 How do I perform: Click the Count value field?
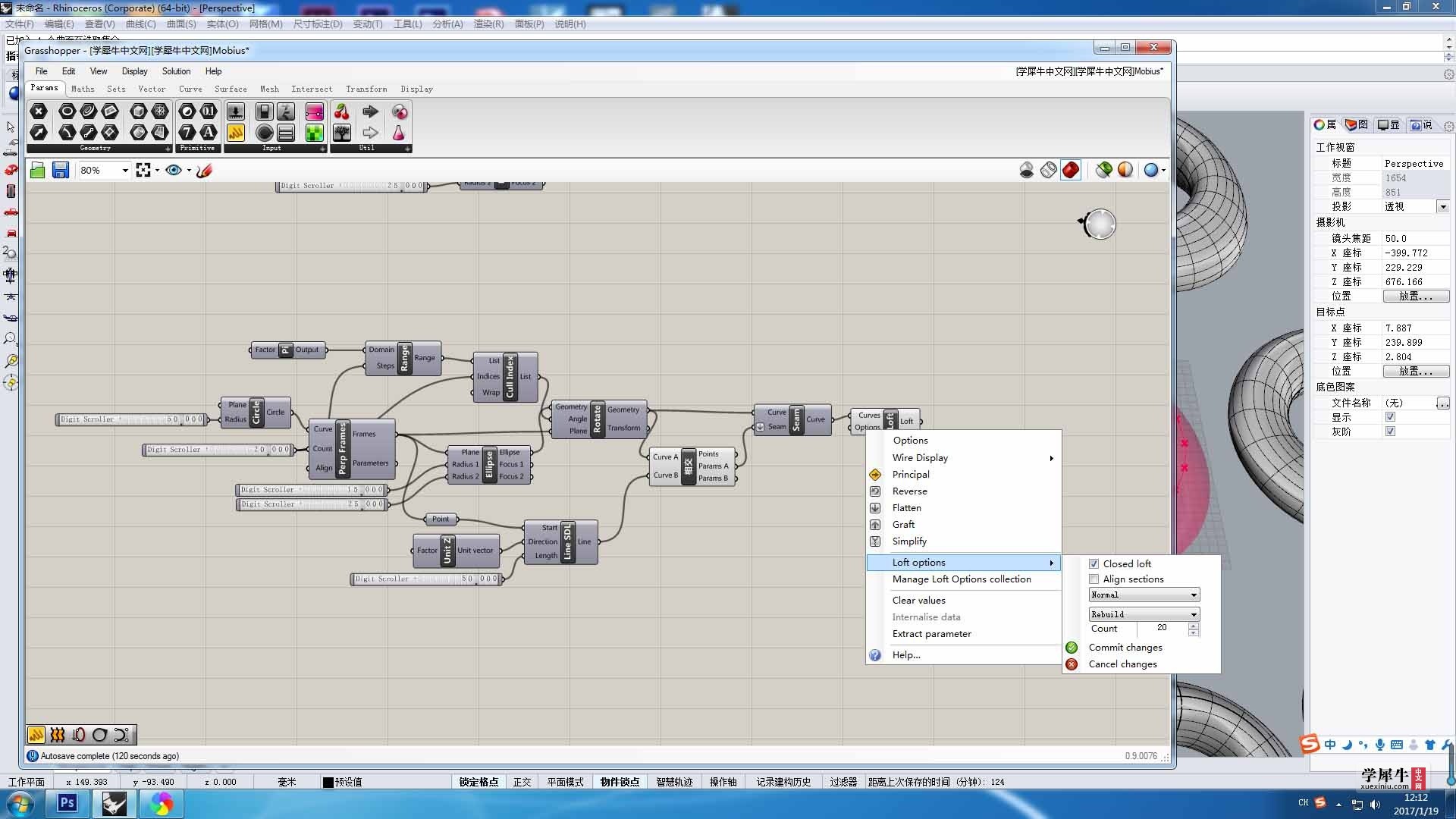[x=1162, y=628]
